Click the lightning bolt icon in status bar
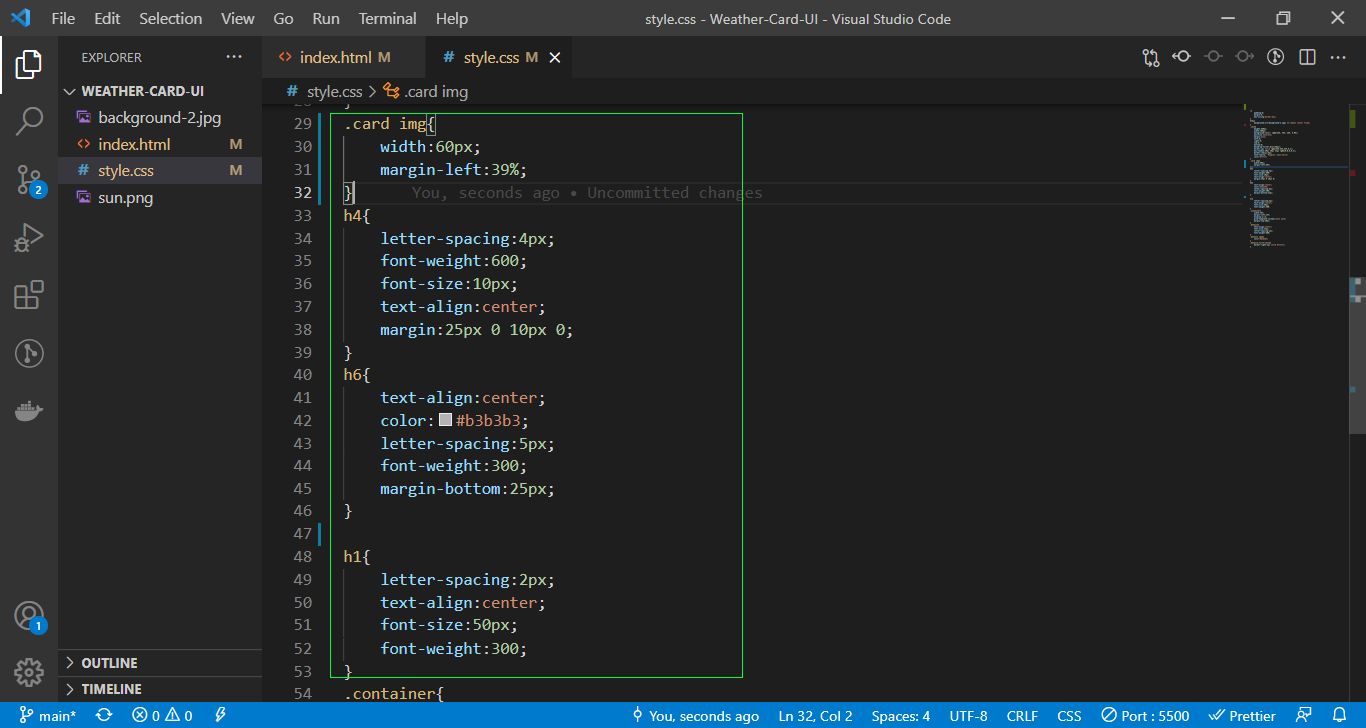 coord(220,715)
